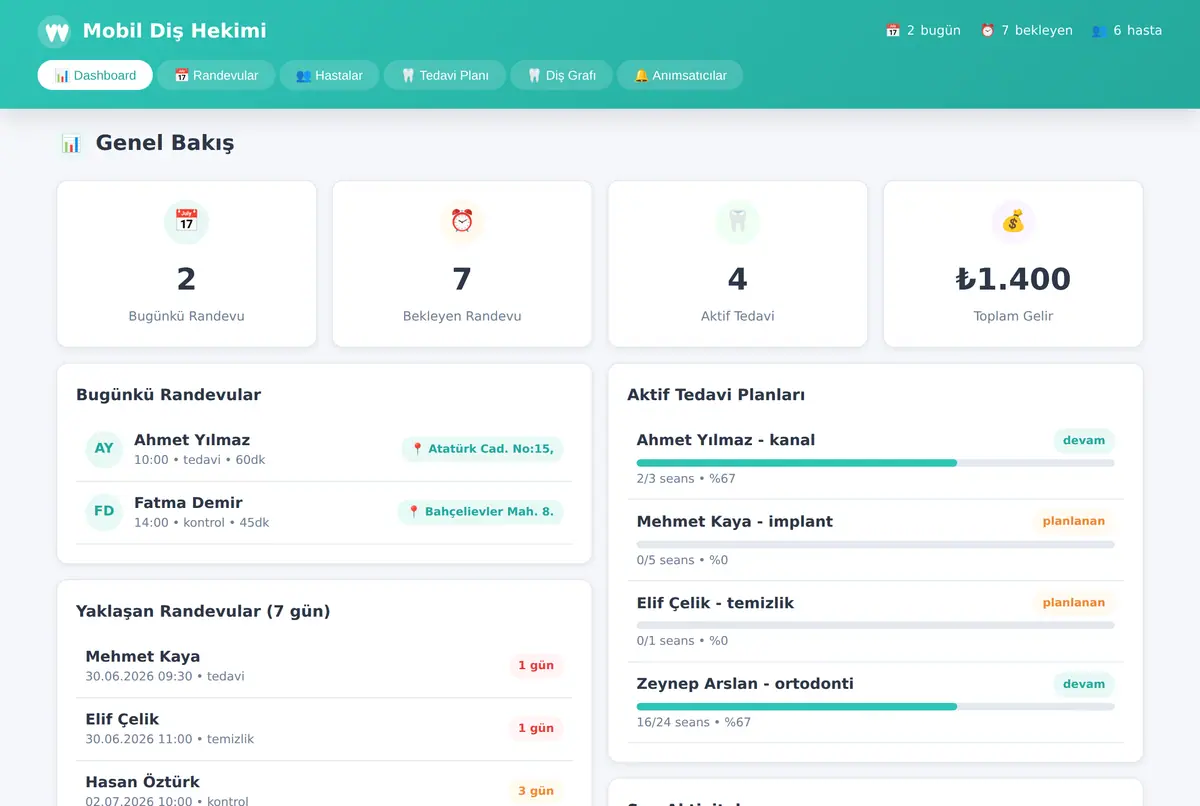Go to the Hastalar tab

click(329, 75)
